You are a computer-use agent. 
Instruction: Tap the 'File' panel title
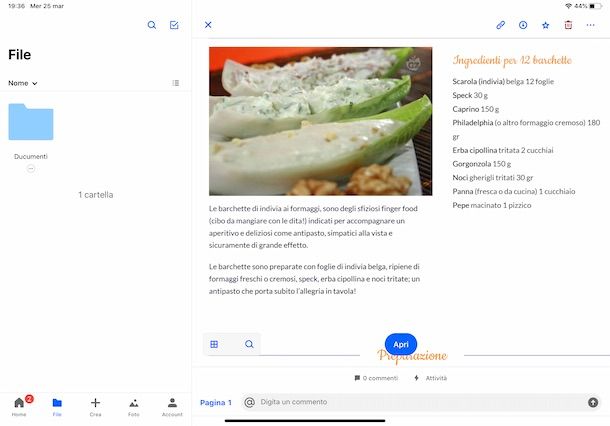tap(19, 54)
